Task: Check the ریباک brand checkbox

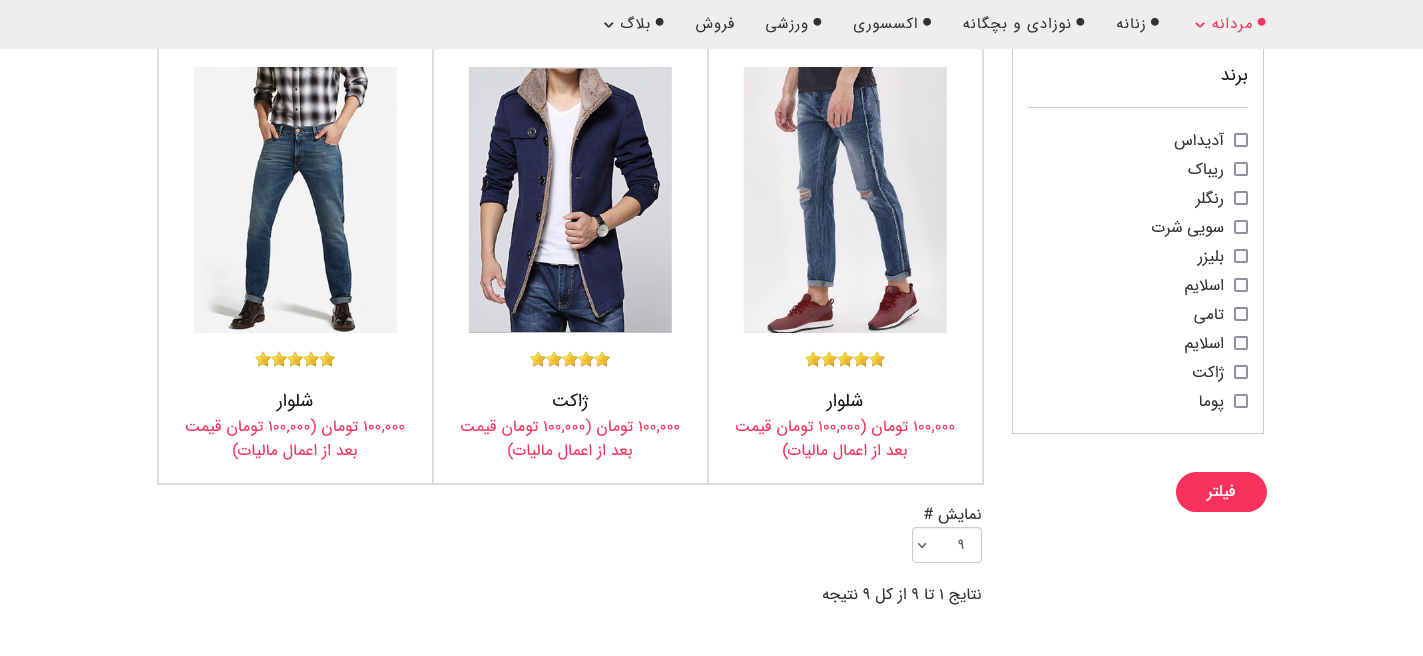Action: 1241,169
